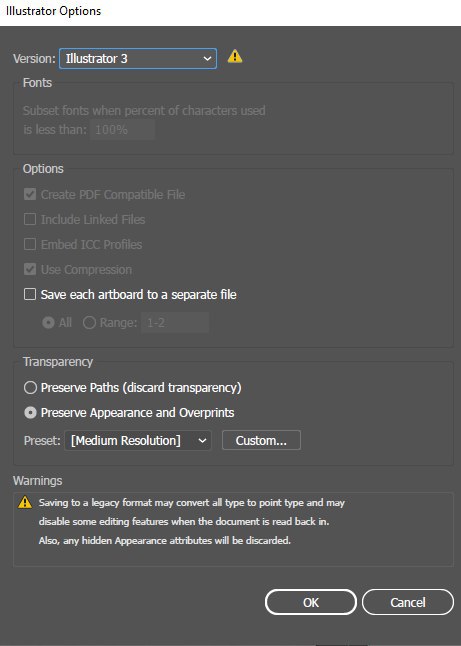This screenshot has height=646, width=461.
Task: Confirm the dialog with OK
Action: (x=311, y=602)
